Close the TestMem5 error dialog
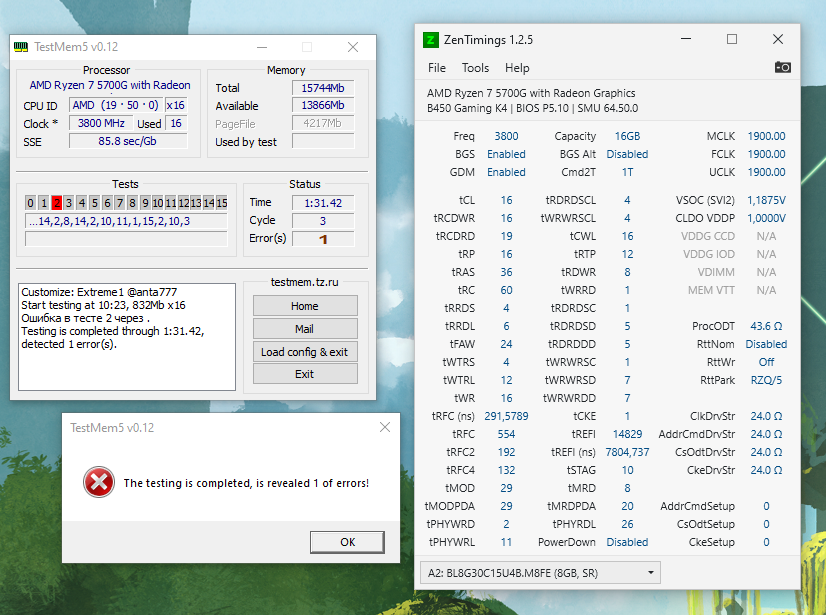826x615 pixels. coord(385,427)
